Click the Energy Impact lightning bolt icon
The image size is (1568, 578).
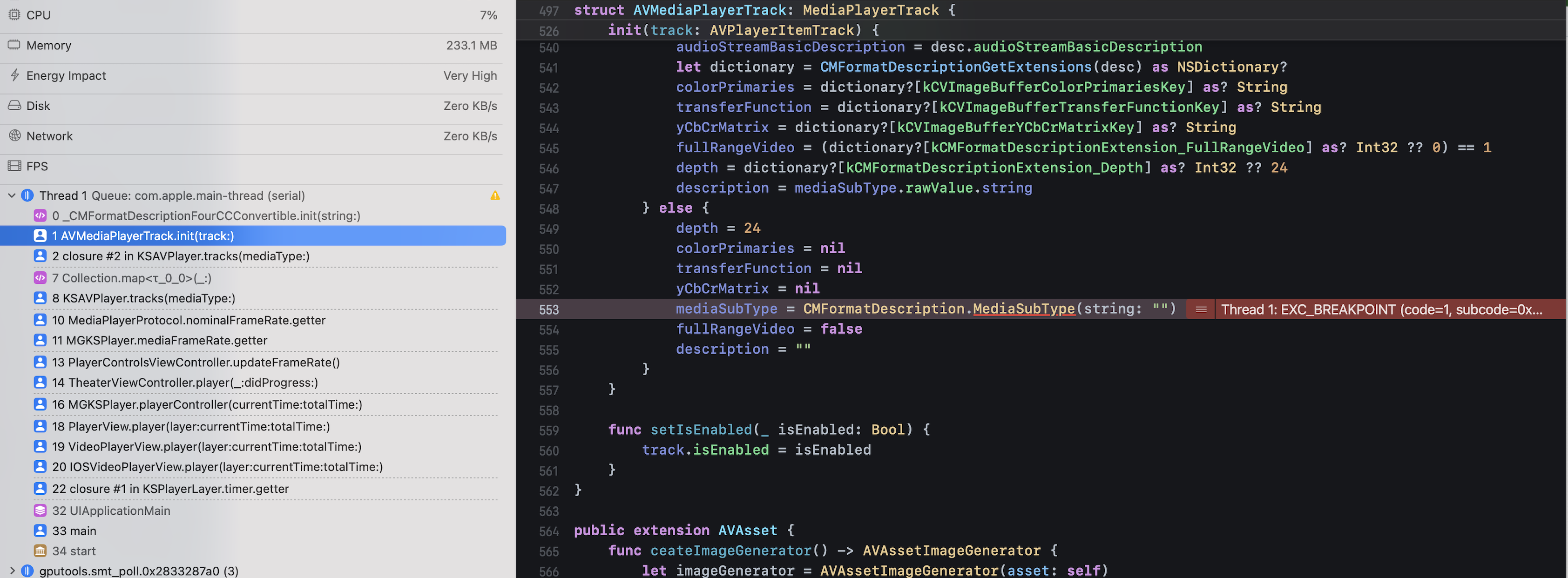pyautogui.click(x=14, y=75)
